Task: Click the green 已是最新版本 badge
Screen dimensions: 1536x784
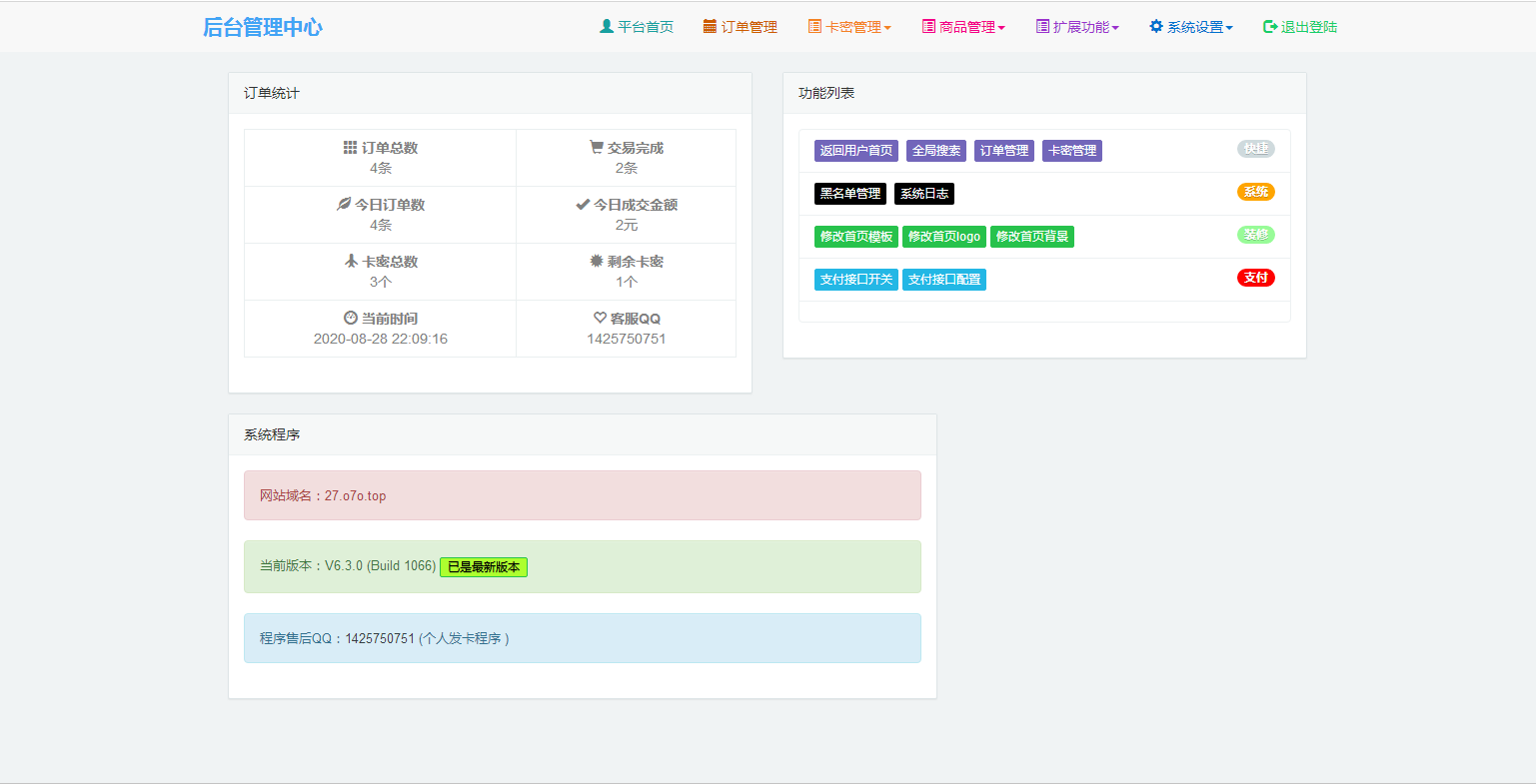Action: pos(484,567)
